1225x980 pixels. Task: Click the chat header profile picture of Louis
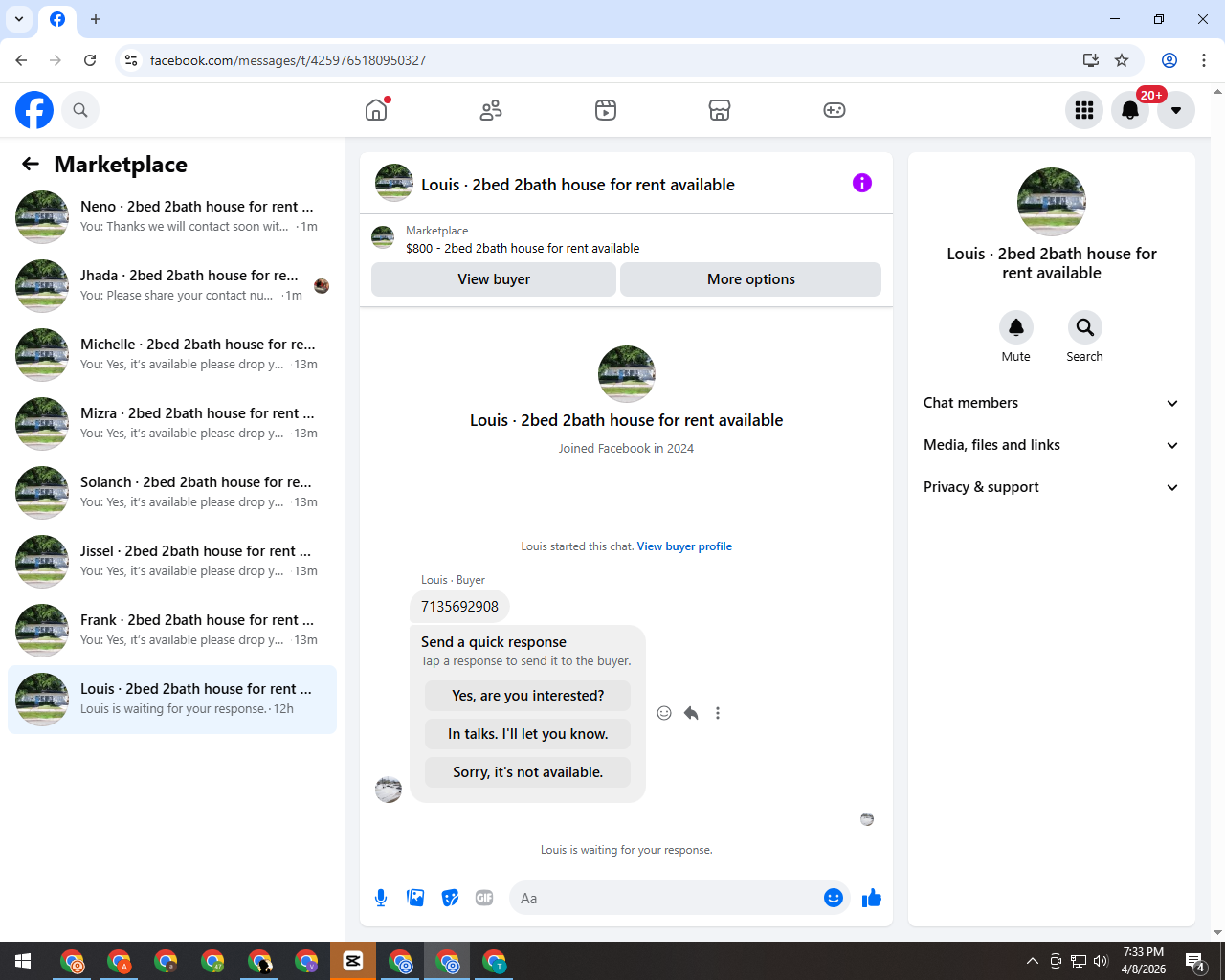394,183
